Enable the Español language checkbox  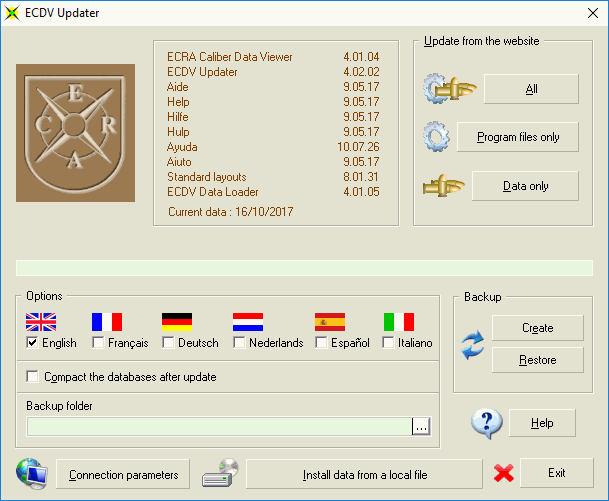tap(321, 343)
